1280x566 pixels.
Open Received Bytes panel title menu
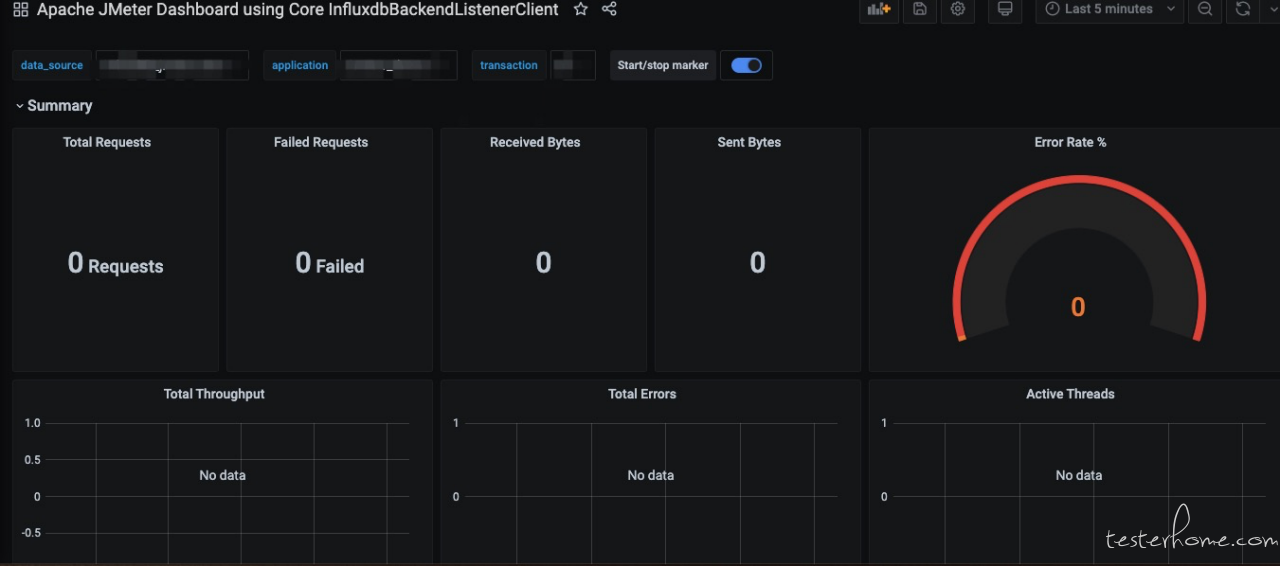pos(535,142)
